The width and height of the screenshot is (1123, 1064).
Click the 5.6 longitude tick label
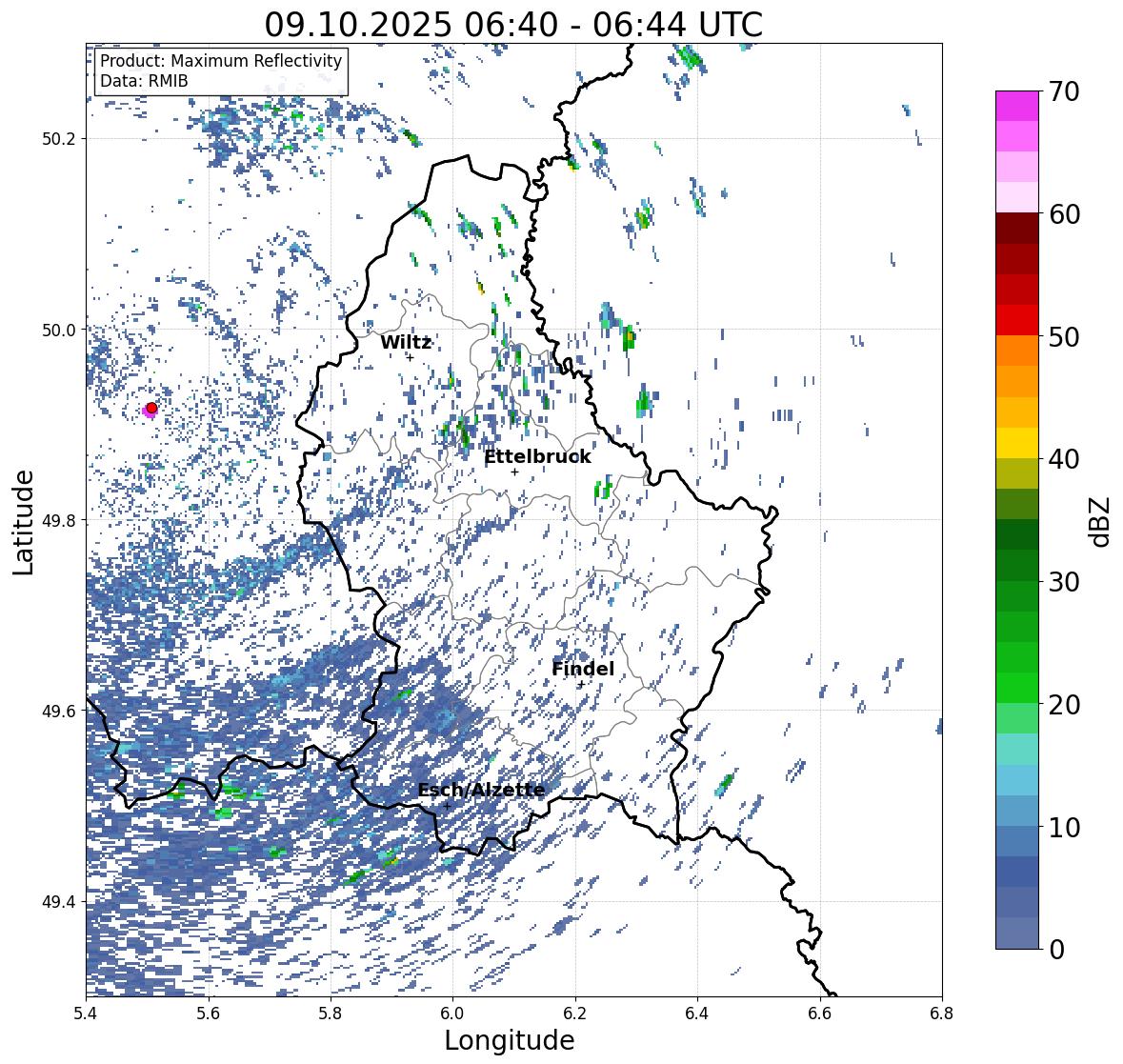tap(209, 1014)
